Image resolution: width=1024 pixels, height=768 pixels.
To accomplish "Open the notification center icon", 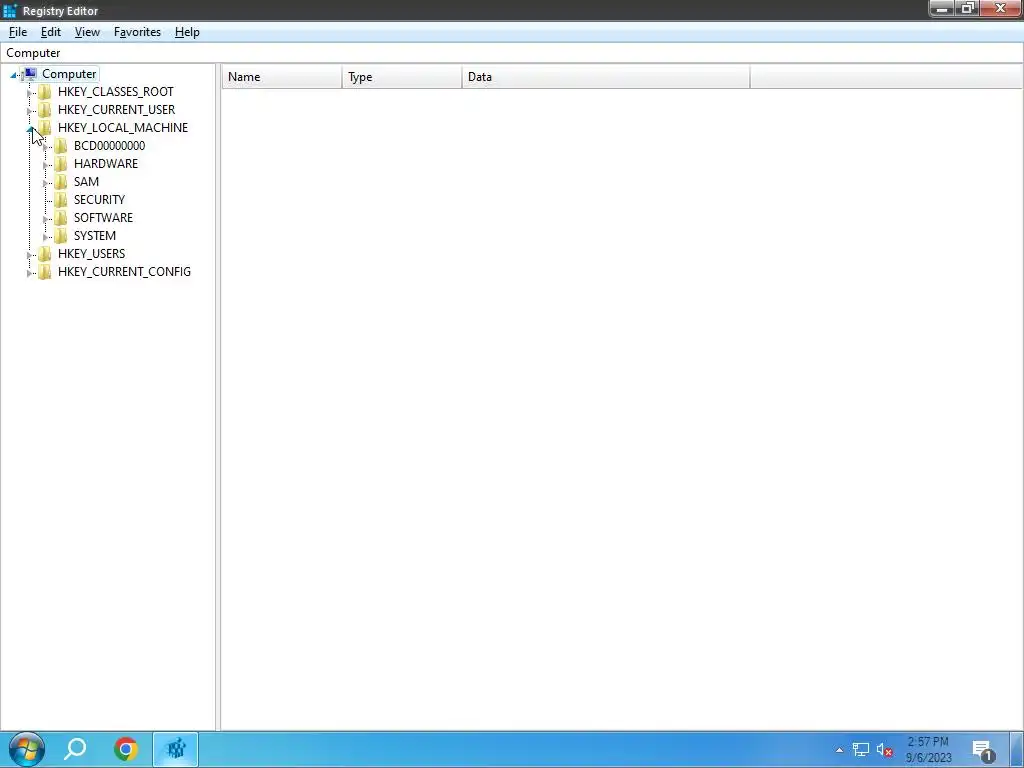I will (x=984, y=750).
